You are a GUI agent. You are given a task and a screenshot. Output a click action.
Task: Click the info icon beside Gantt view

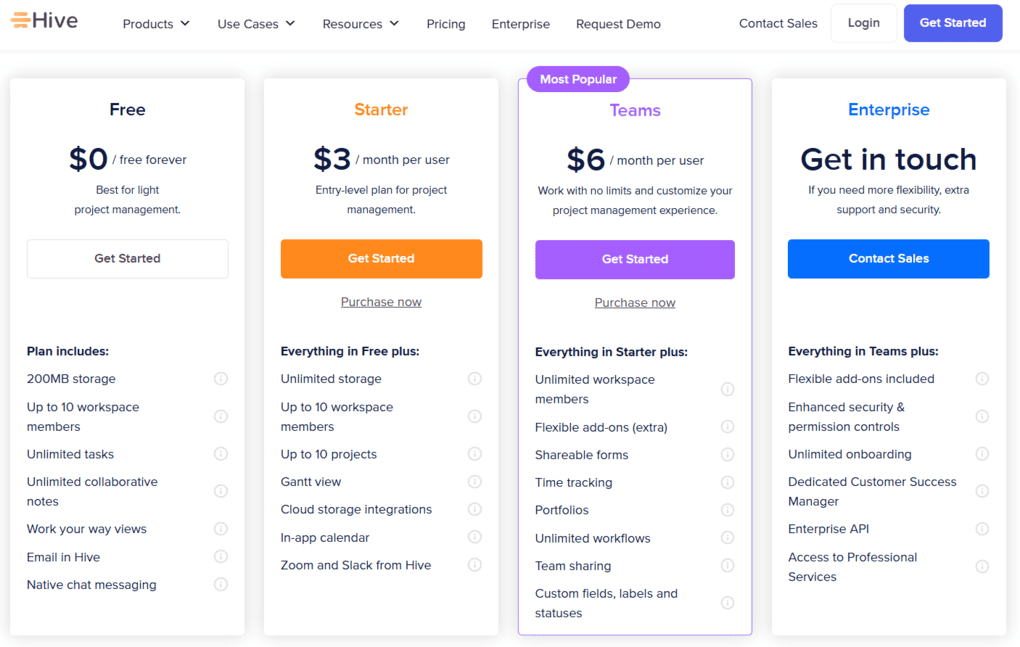point(474,482)
